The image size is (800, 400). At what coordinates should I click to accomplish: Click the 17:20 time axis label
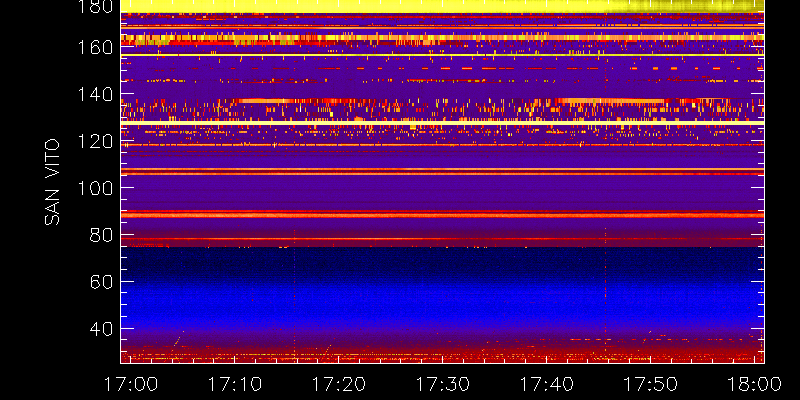coord(339,384)
